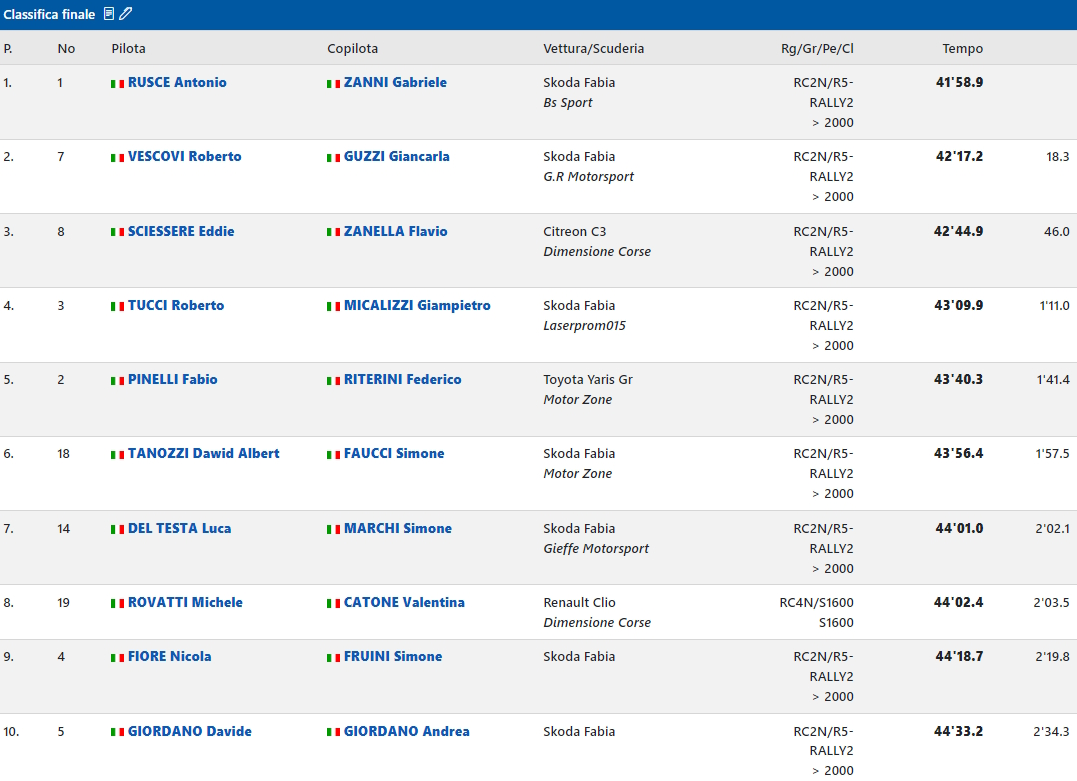Image resolution: width=1077 pixels, height=781 pixels.
Task: Click the document icon beside Classifica finale
Action: (x=109, y=14)
